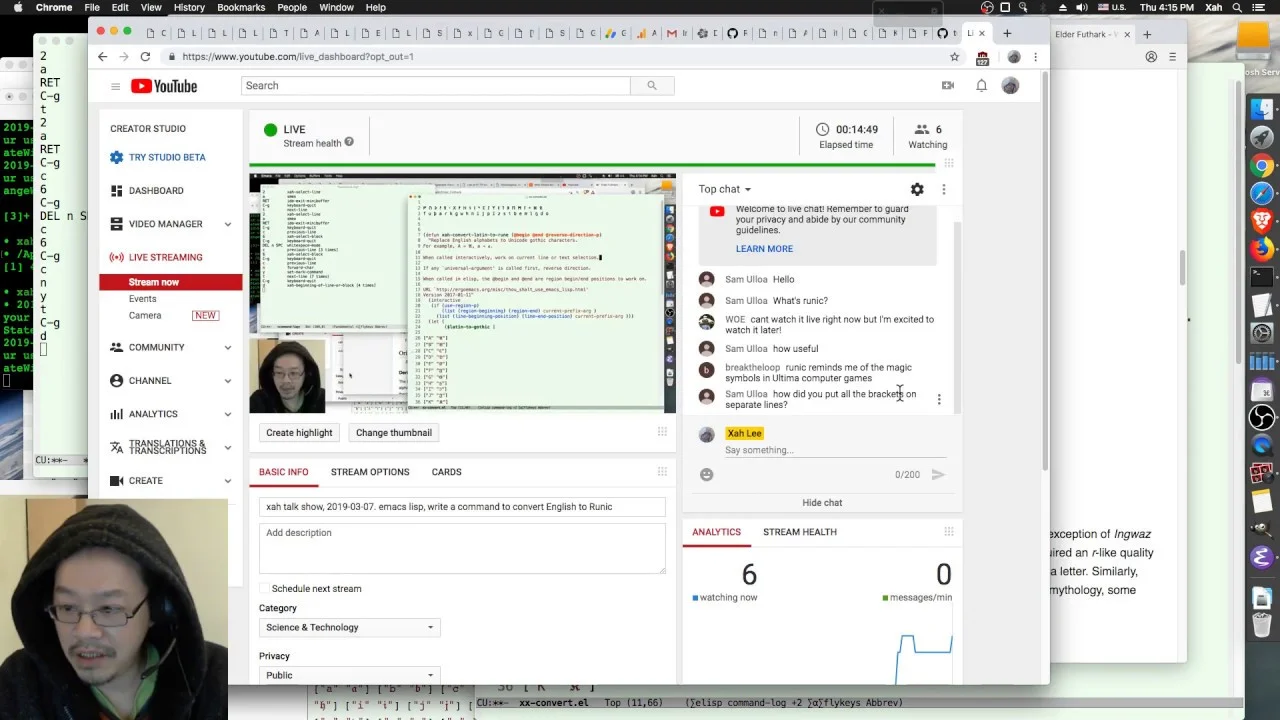Open the create video camera icon
Screen dimensions: 1280x720
[948, 86]
